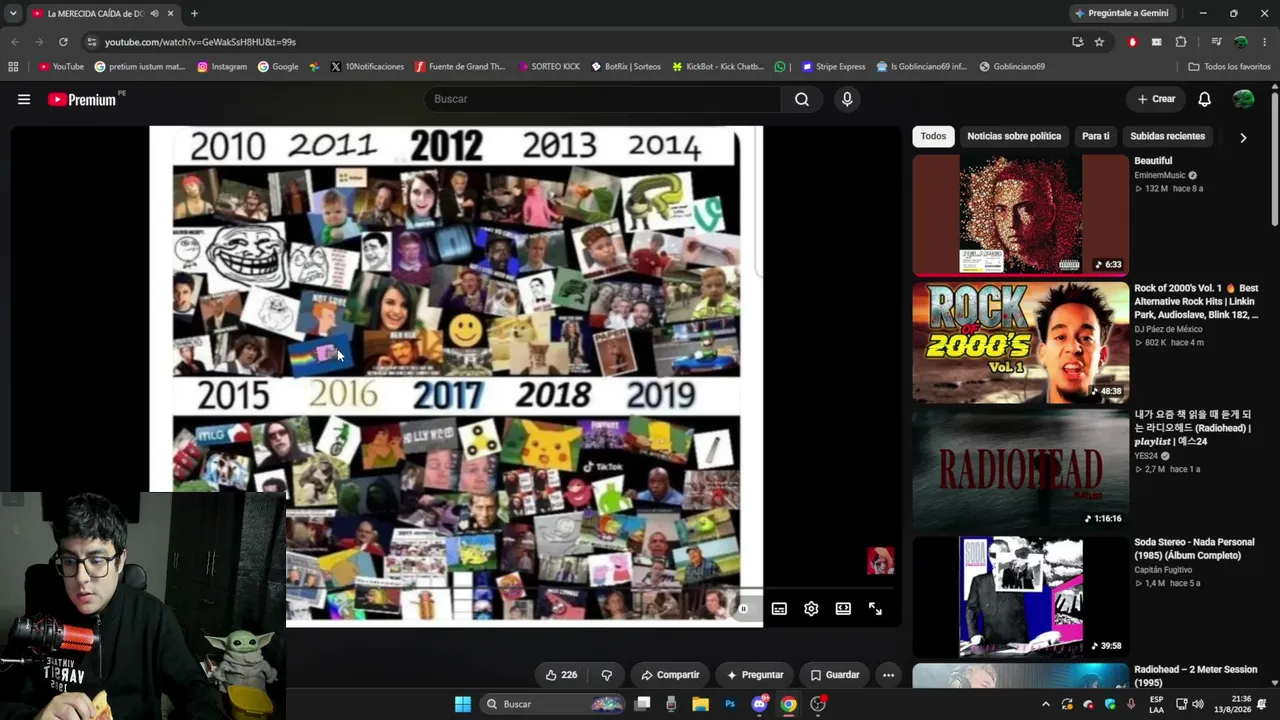The height and width of the screenshot is (720, 1280).
Task: Like the video with 226 likes
Action: pyautogui.click(x=561, y=675)
